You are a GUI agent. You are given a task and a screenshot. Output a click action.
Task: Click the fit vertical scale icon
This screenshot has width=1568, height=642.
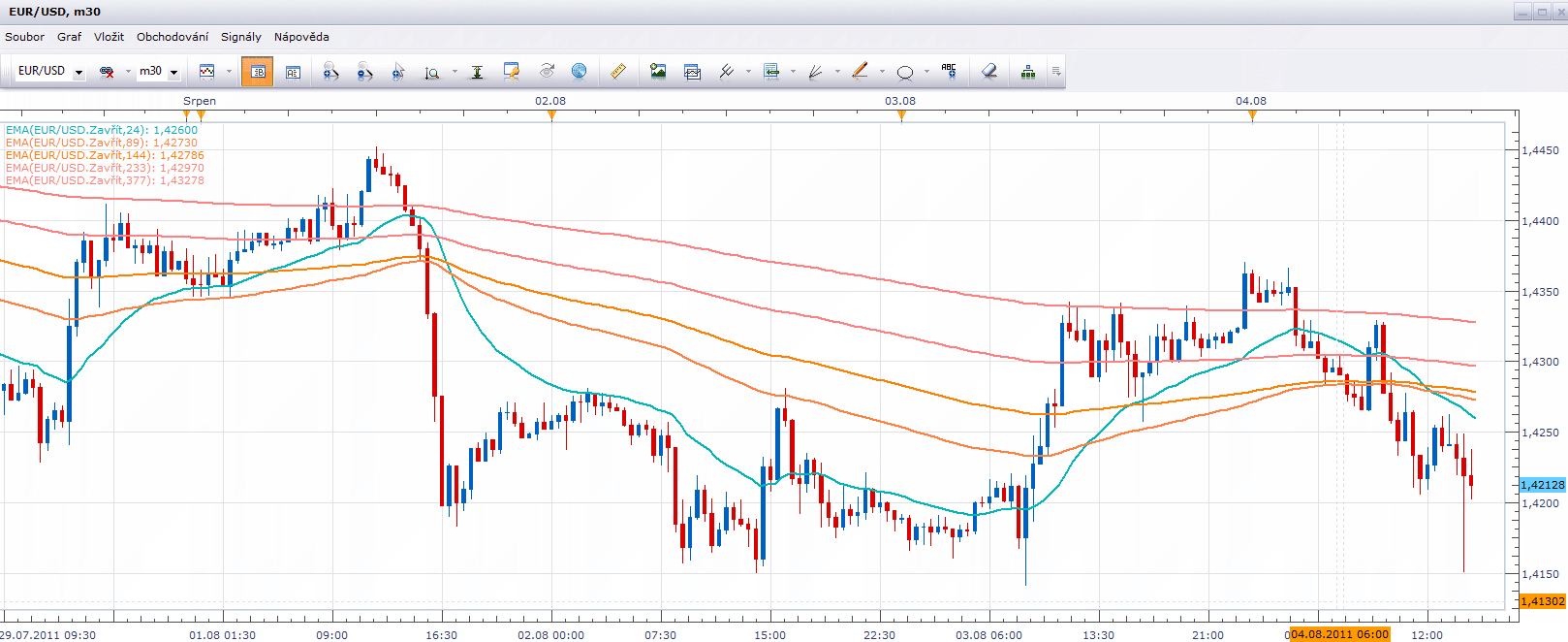477,72
